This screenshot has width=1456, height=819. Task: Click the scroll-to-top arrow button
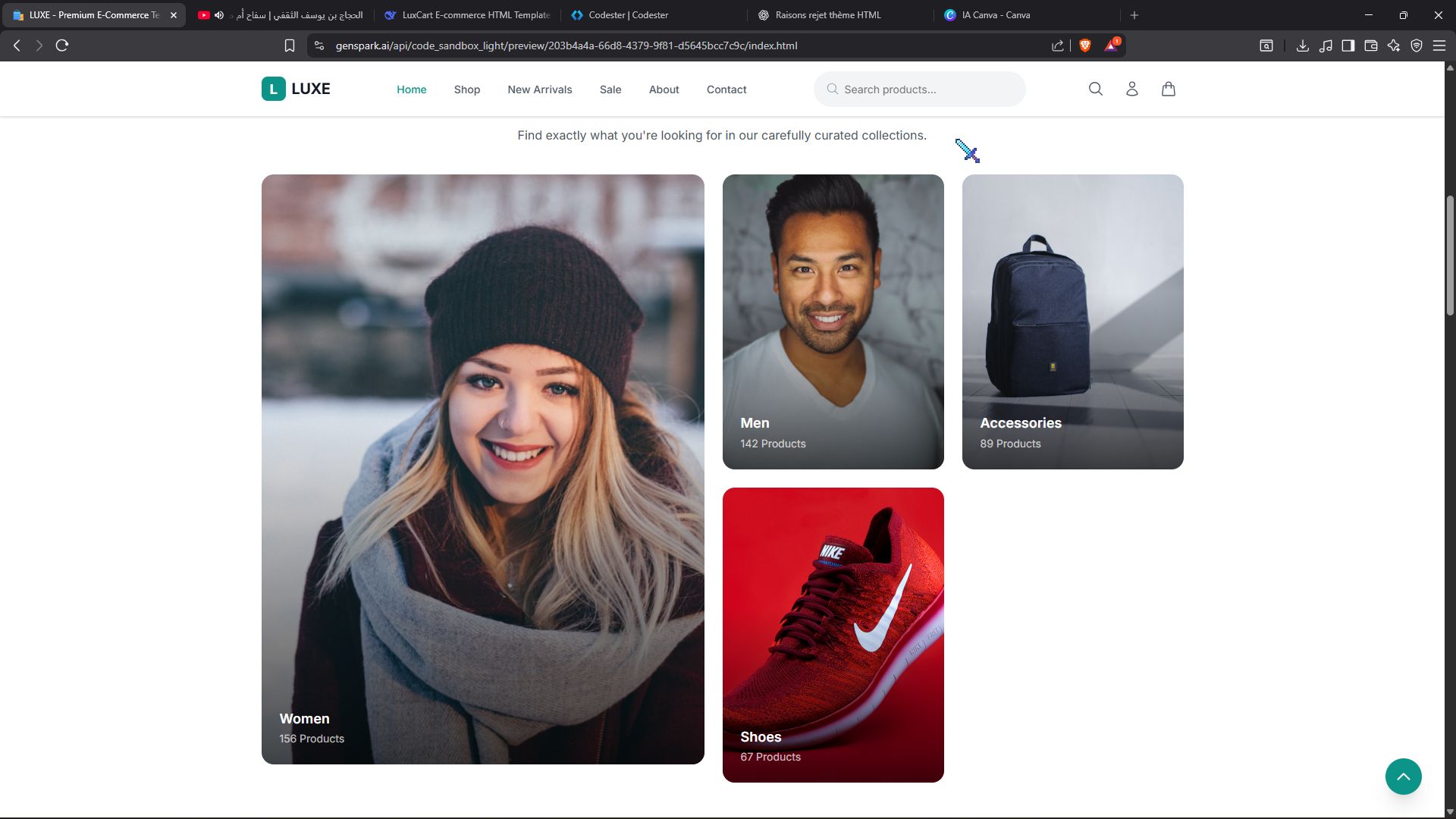(1403, 777)
